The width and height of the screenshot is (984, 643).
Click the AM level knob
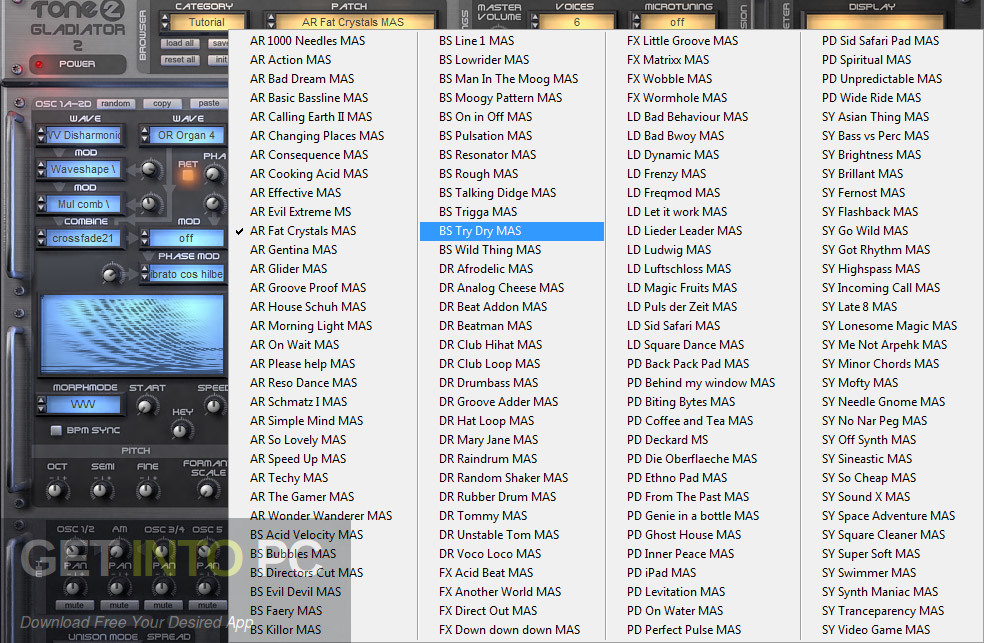point(118,551)
